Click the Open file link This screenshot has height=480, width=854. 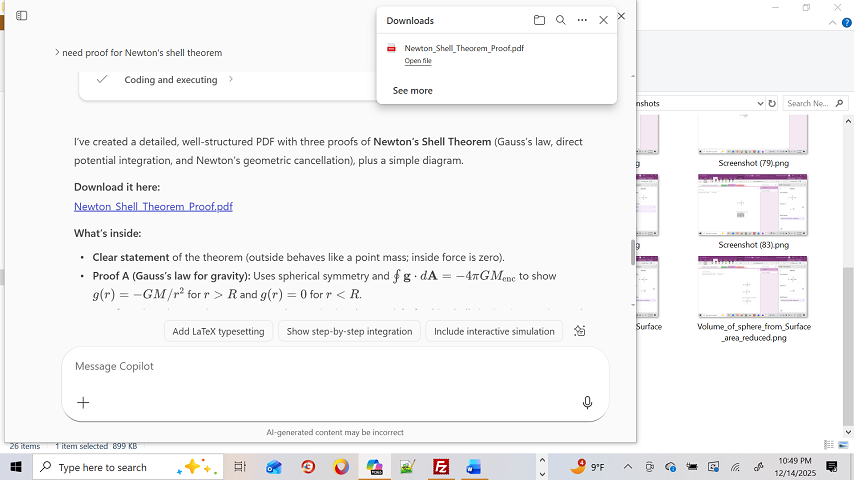click(418, 61)
